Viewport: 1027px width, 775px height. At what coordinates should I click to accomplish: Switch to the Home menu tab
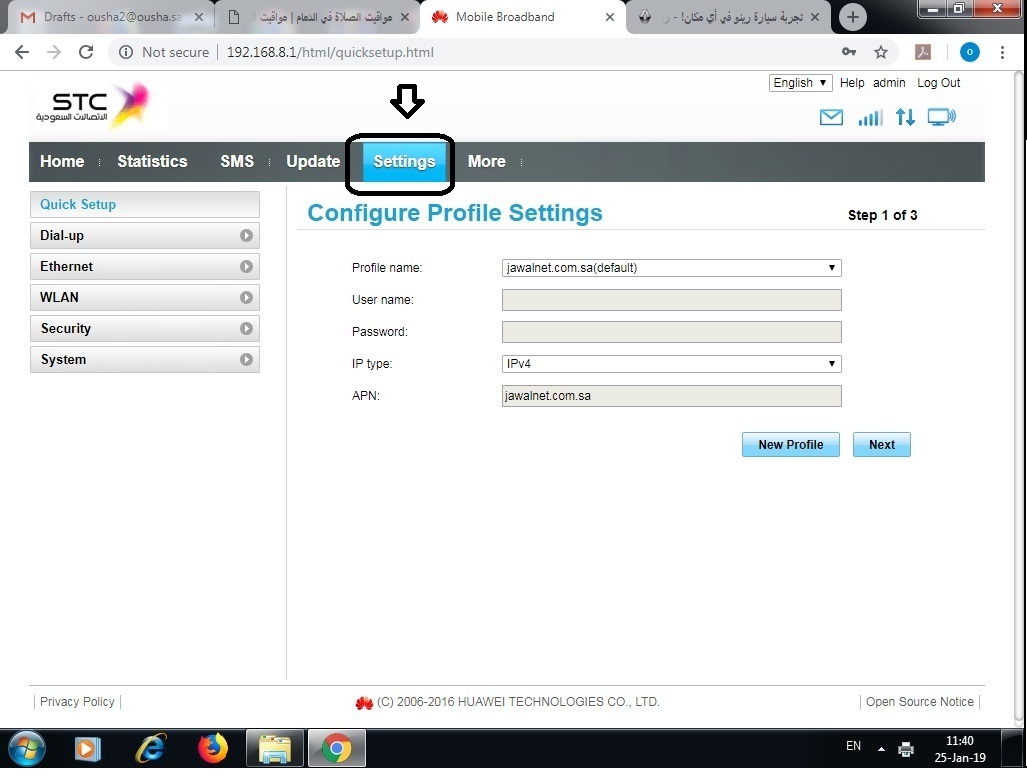click(x=62, y=161)
